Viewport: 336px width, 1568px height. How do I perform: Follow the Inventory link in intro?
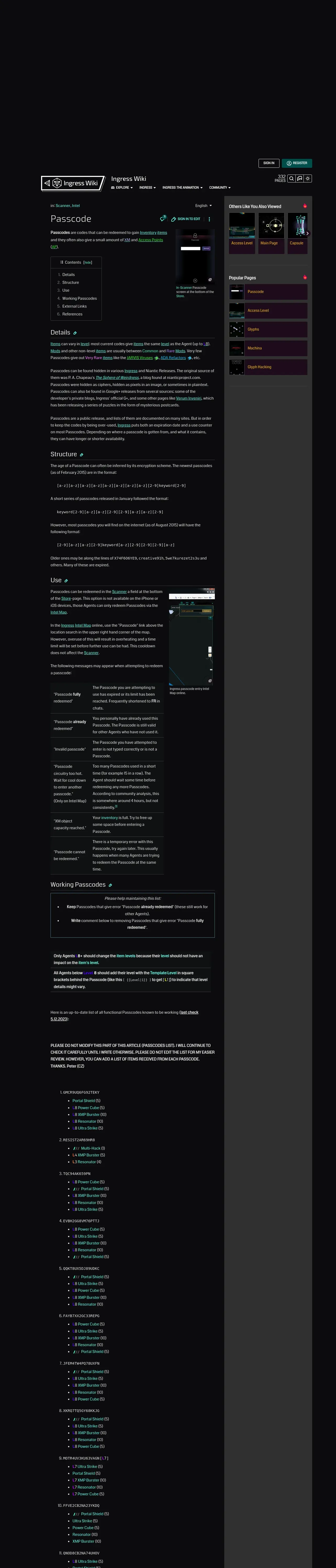click(148, 233)
